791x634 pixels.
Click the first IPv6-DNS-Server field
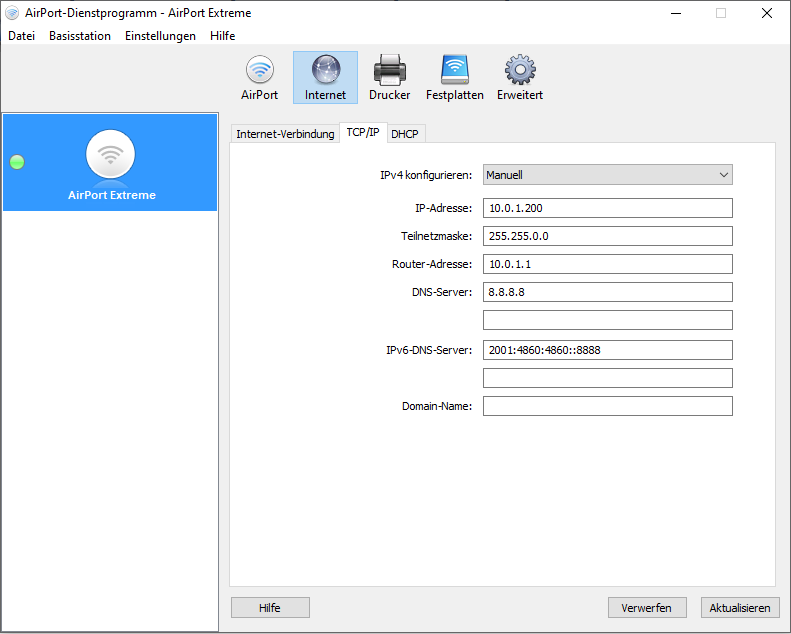(607, 350)
